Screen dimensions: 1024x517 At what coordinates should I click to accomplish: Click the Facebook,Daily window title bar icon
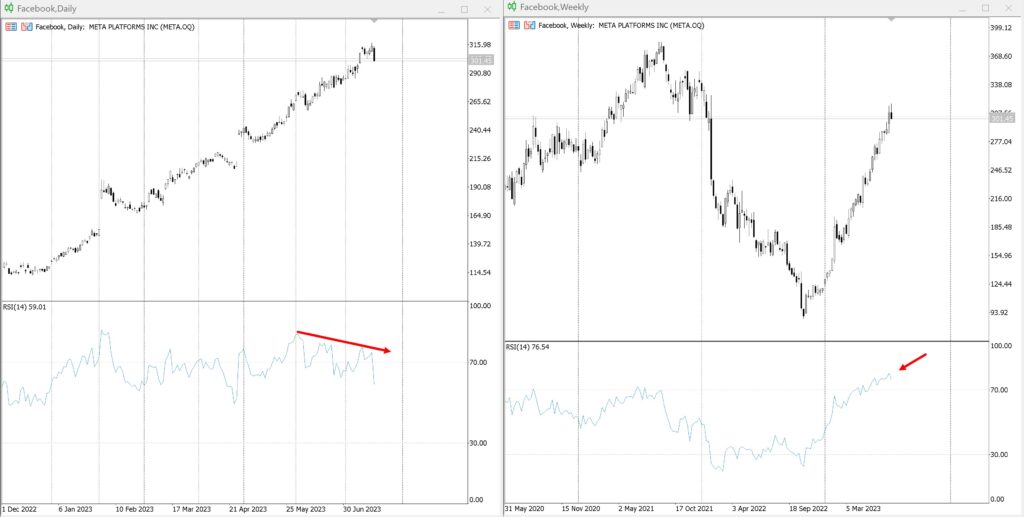point(8,8)
